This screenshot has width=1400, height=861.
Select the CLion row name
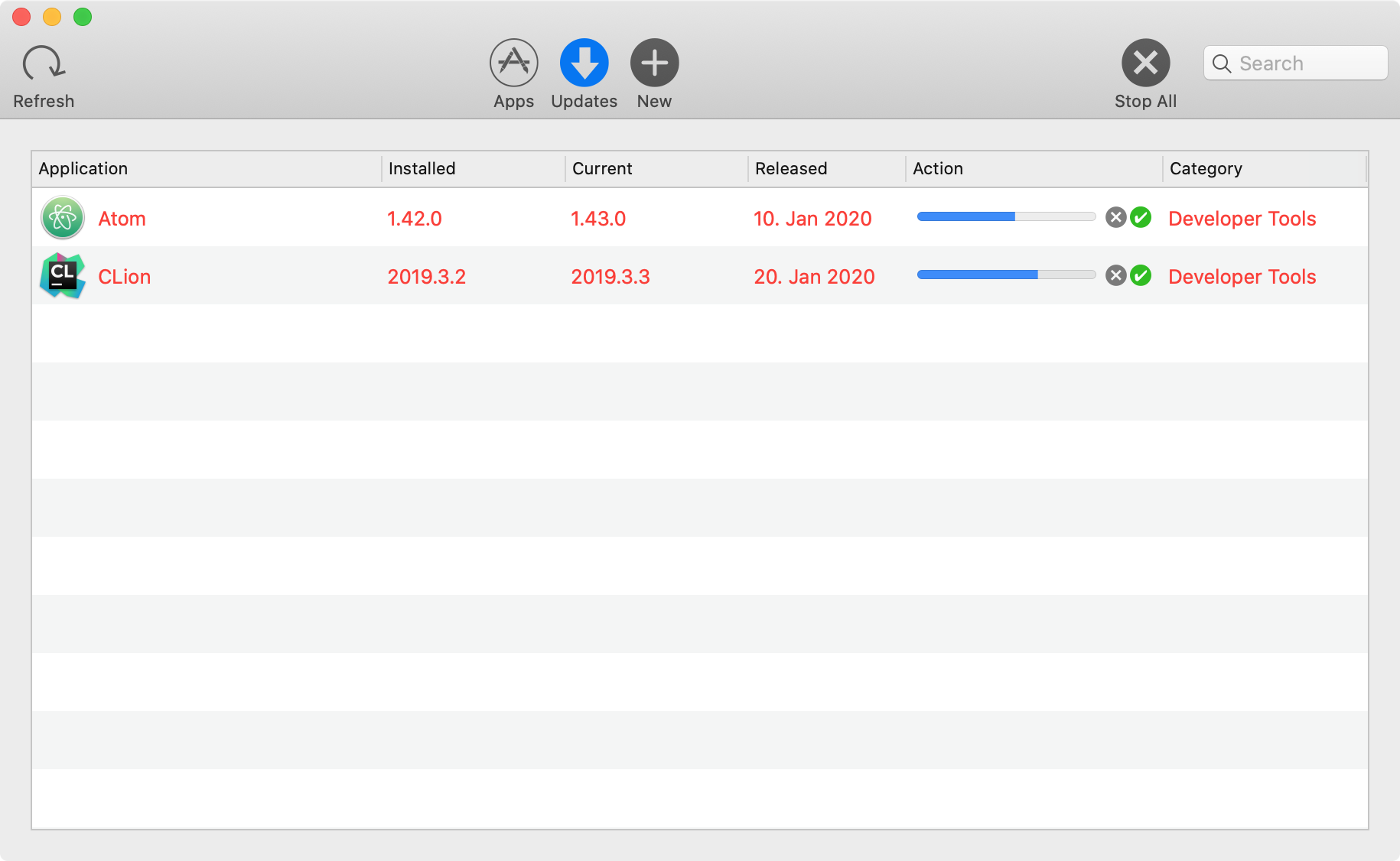coord(124,277)
